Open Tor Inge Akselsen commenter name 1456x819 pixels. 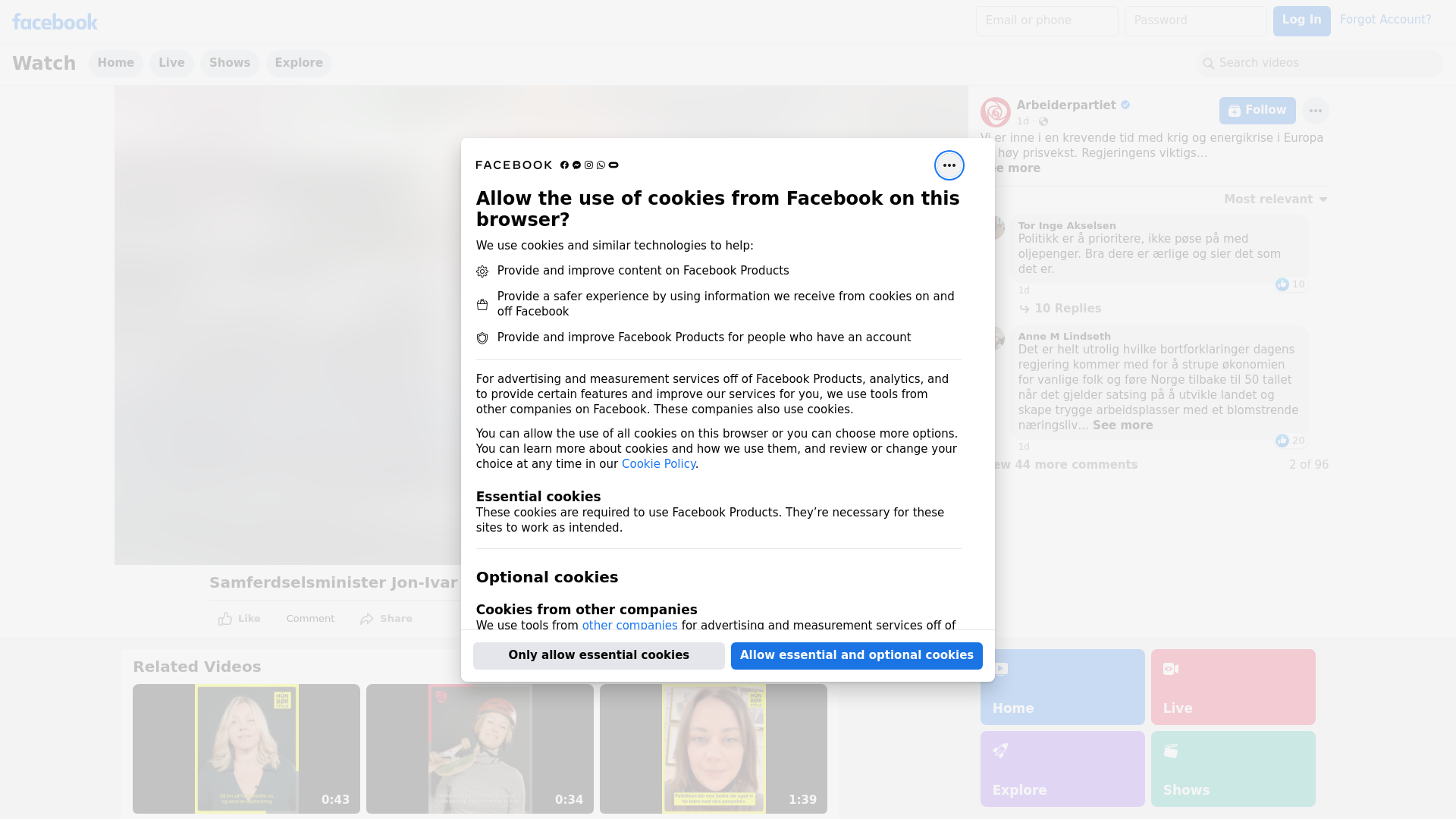click(1066, 226)
